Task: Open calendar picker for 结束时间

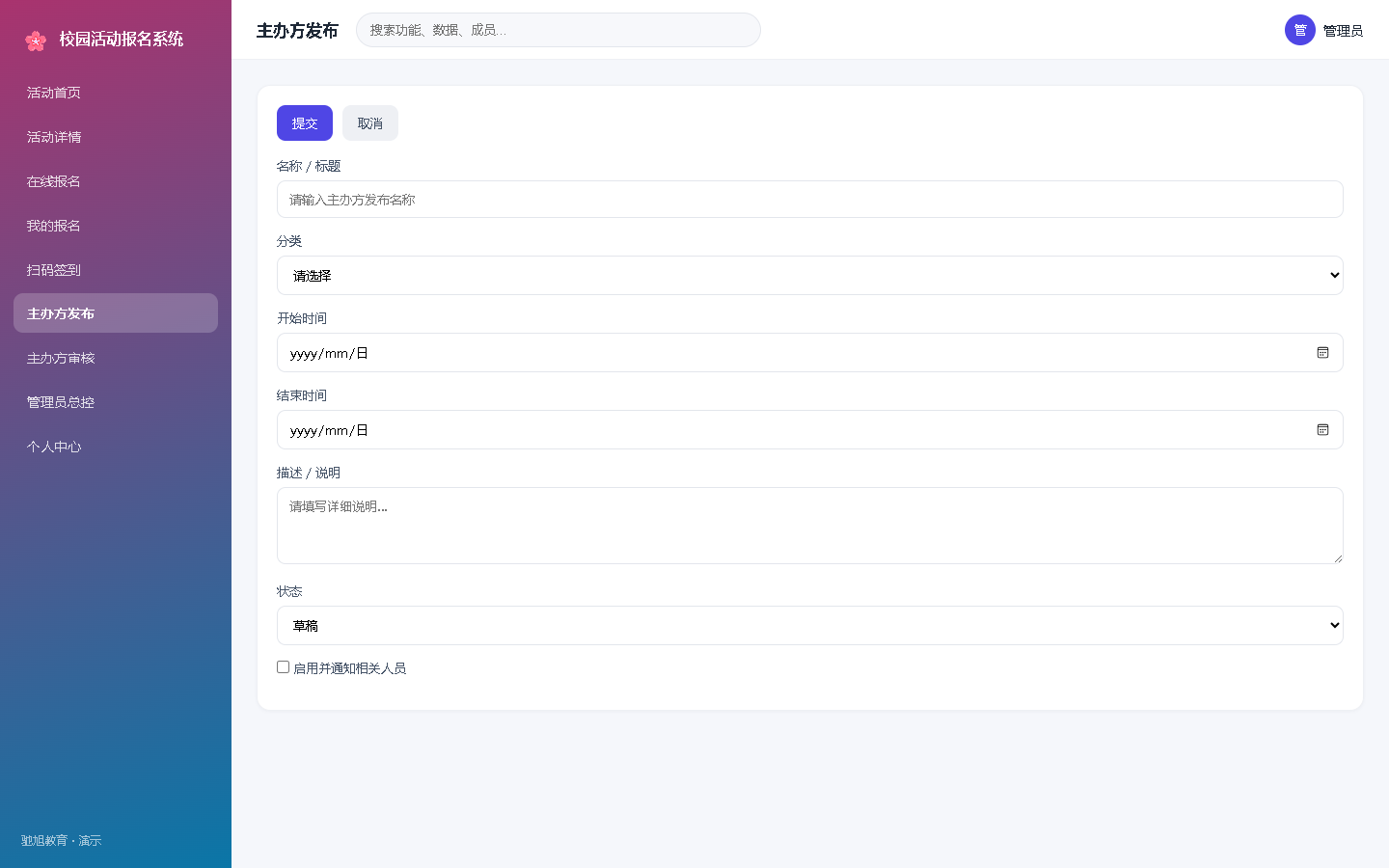Action: pyautogui.click(x=1322, y=430)
